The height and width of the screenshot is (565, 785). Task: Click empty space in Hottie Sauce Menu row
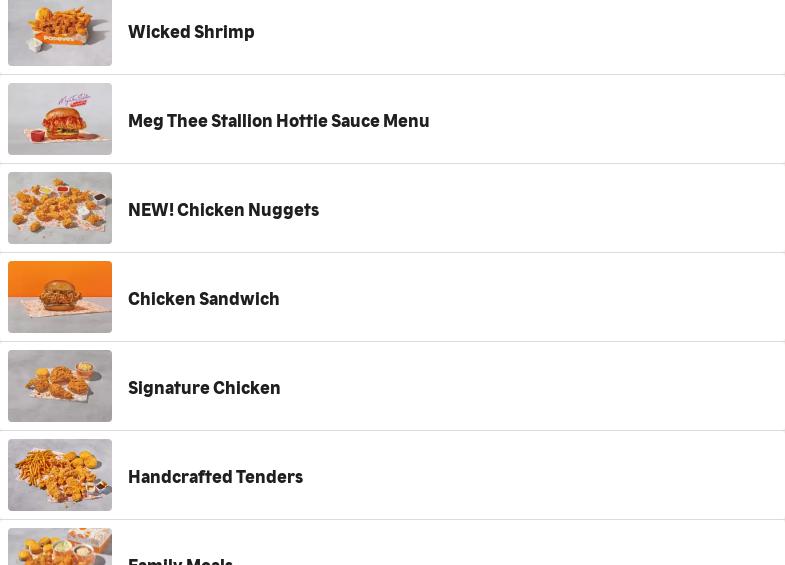(x=620, y=120)
